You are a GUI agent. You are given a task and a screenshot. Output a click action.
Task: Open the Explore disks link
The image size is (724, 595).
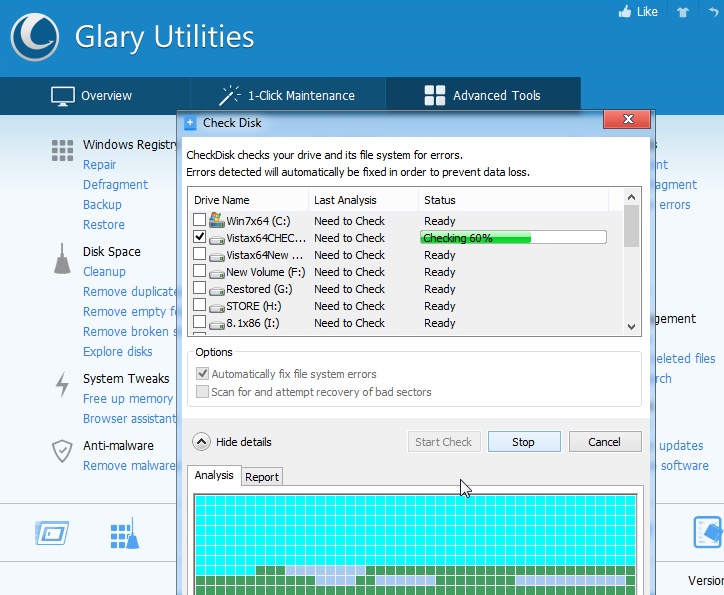pos(118,351)
